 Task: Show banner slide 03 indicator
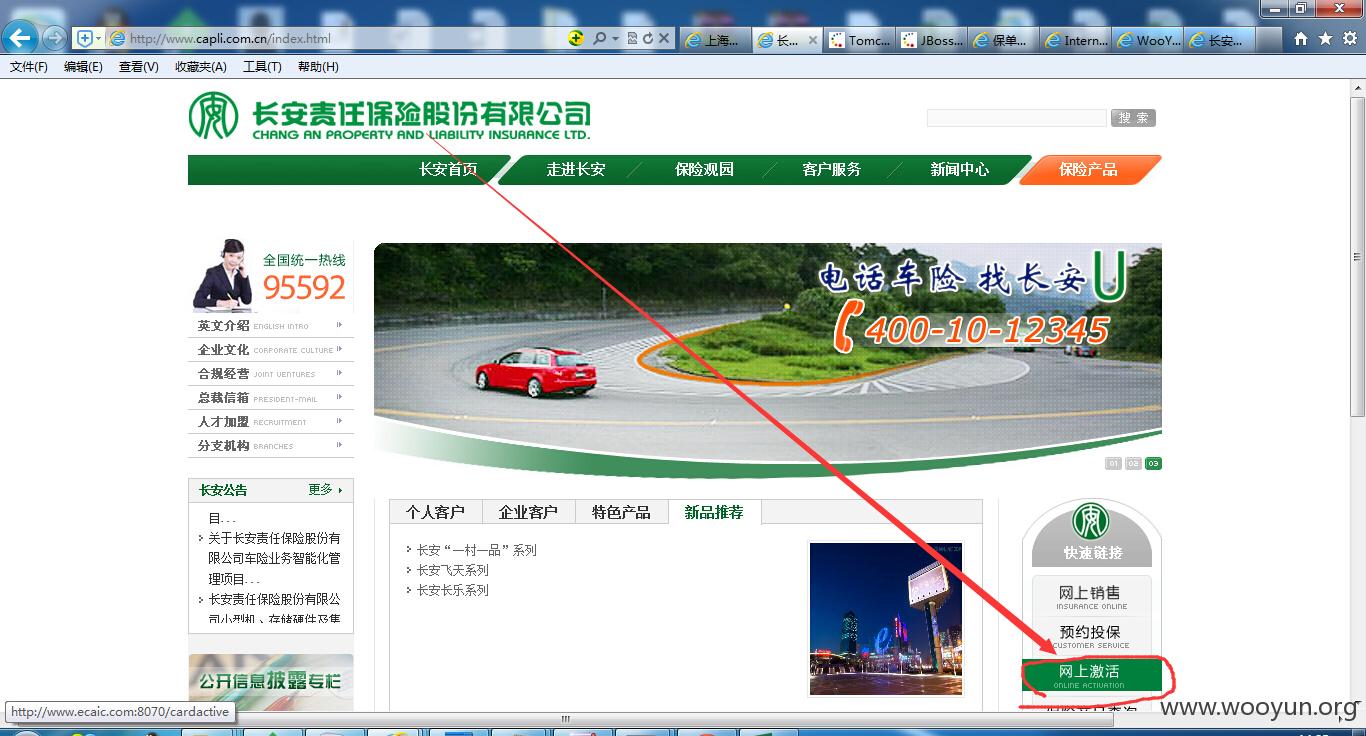click(x=1153, y=464)
